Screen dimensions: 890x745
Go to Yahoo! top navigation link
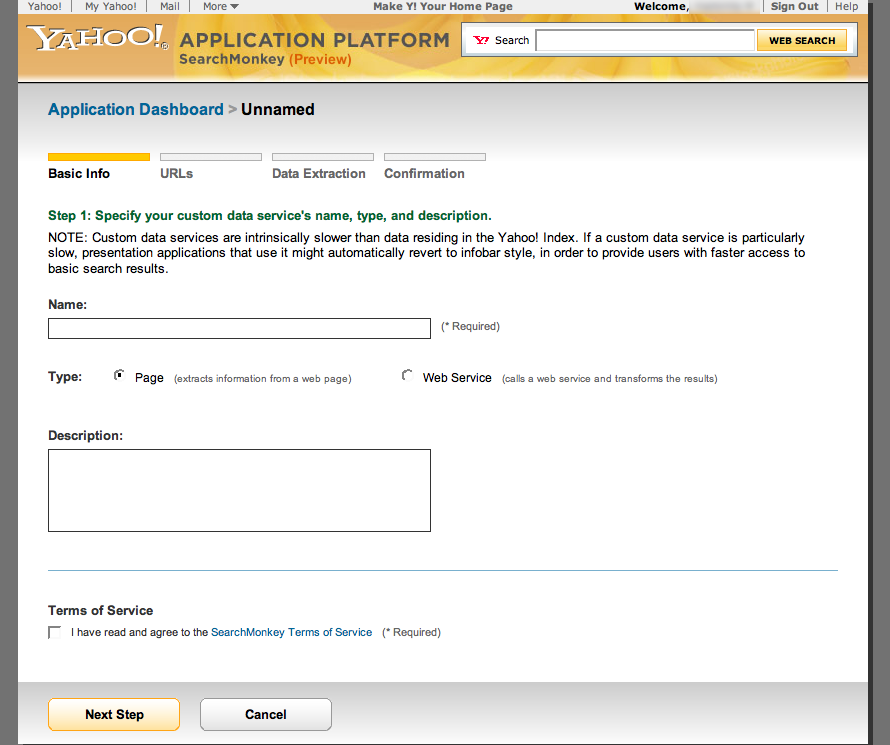[45, 6]
